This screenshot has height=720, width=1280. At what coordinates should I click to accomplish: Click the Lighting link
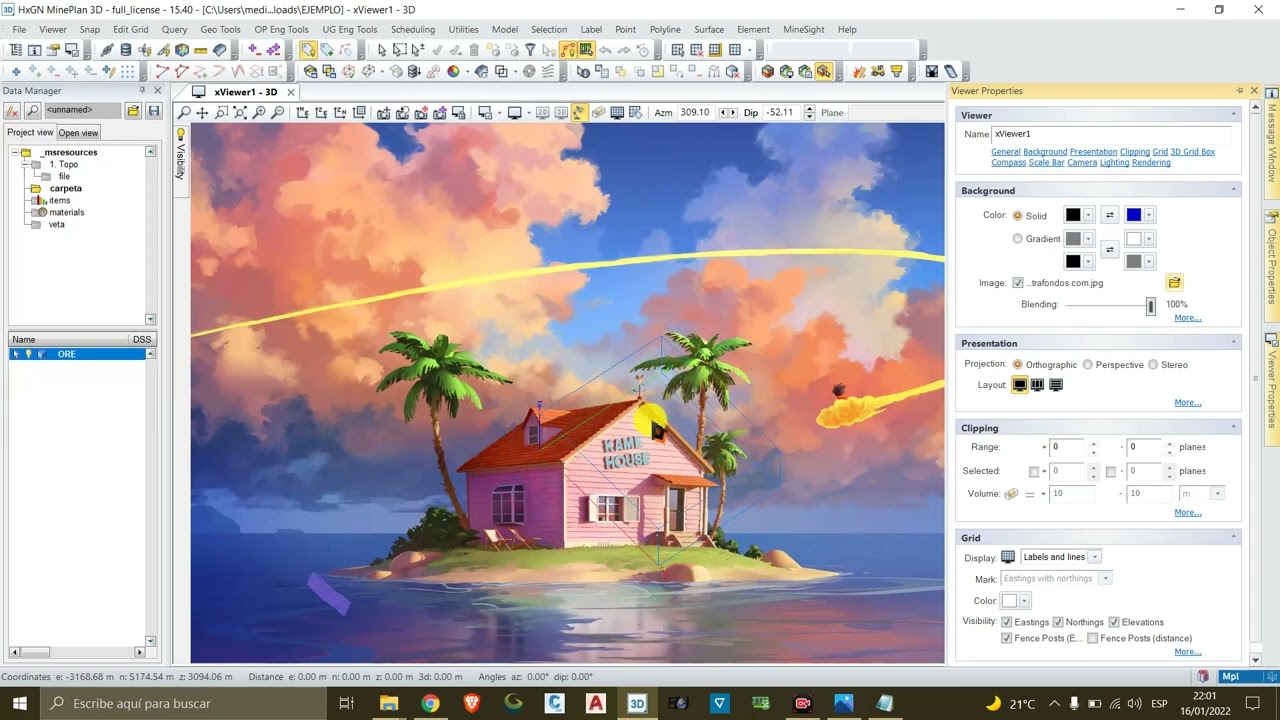pos(1114,163)
